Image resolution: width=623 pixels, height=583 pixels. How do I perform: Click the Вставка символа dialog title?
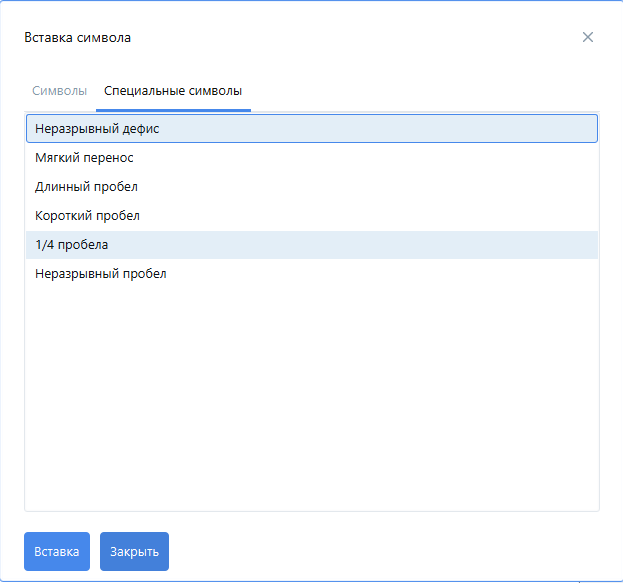coord(77,38)
